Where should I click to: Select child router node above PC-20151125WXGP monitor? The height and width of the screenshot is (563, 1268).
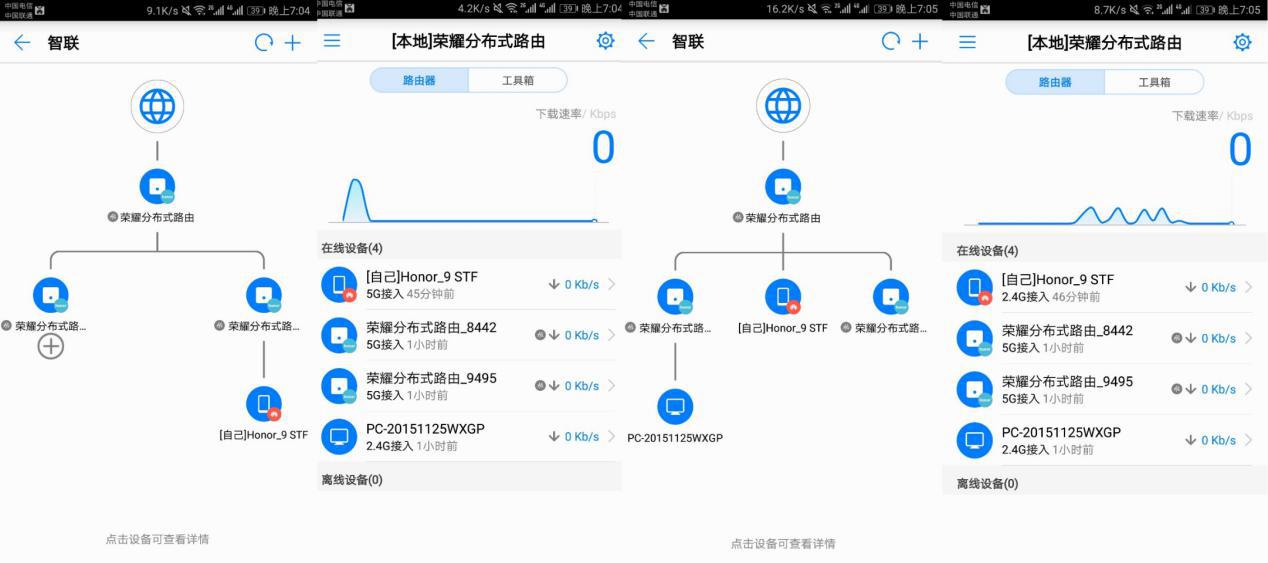pos(675,297)
